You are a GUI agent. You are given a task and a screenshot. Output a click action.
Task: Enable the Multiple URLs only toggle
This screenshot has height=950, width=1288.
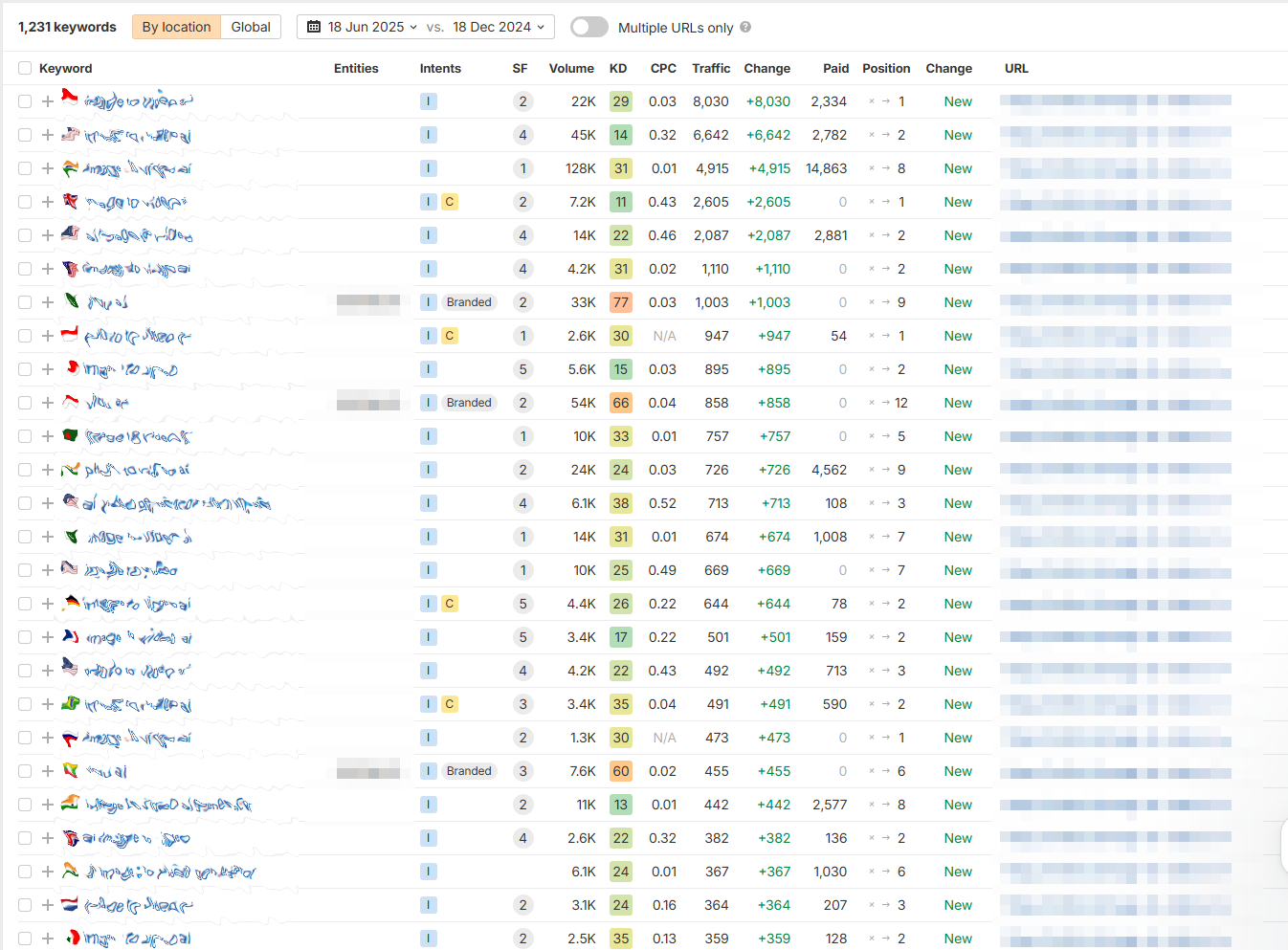pos(589,27)
